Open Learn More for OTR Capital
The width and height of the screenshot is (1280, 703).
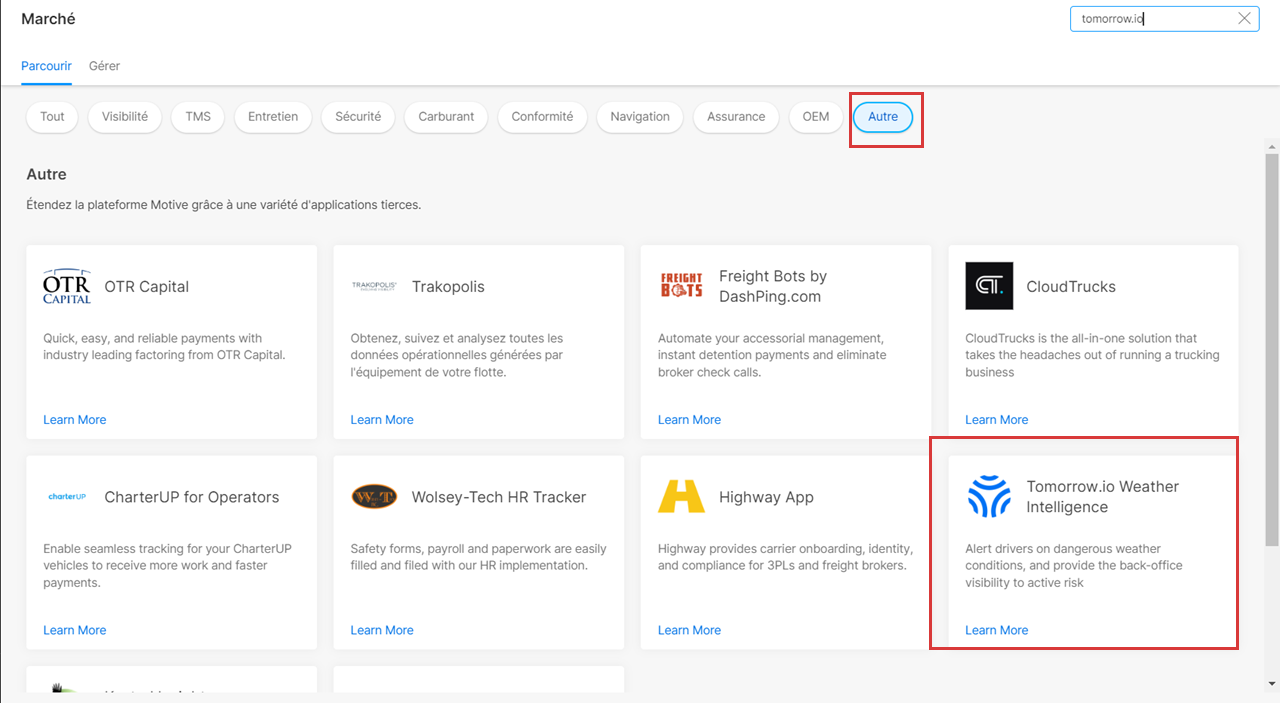coord(75,420)
